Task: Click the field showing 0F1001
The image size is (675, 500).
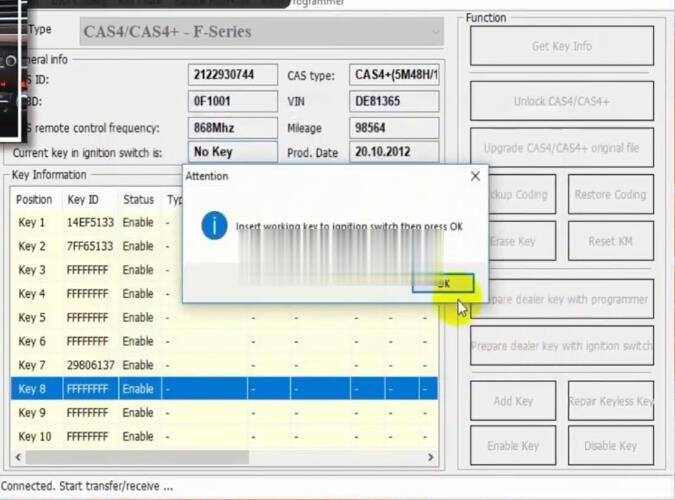Action: point(233,101)
